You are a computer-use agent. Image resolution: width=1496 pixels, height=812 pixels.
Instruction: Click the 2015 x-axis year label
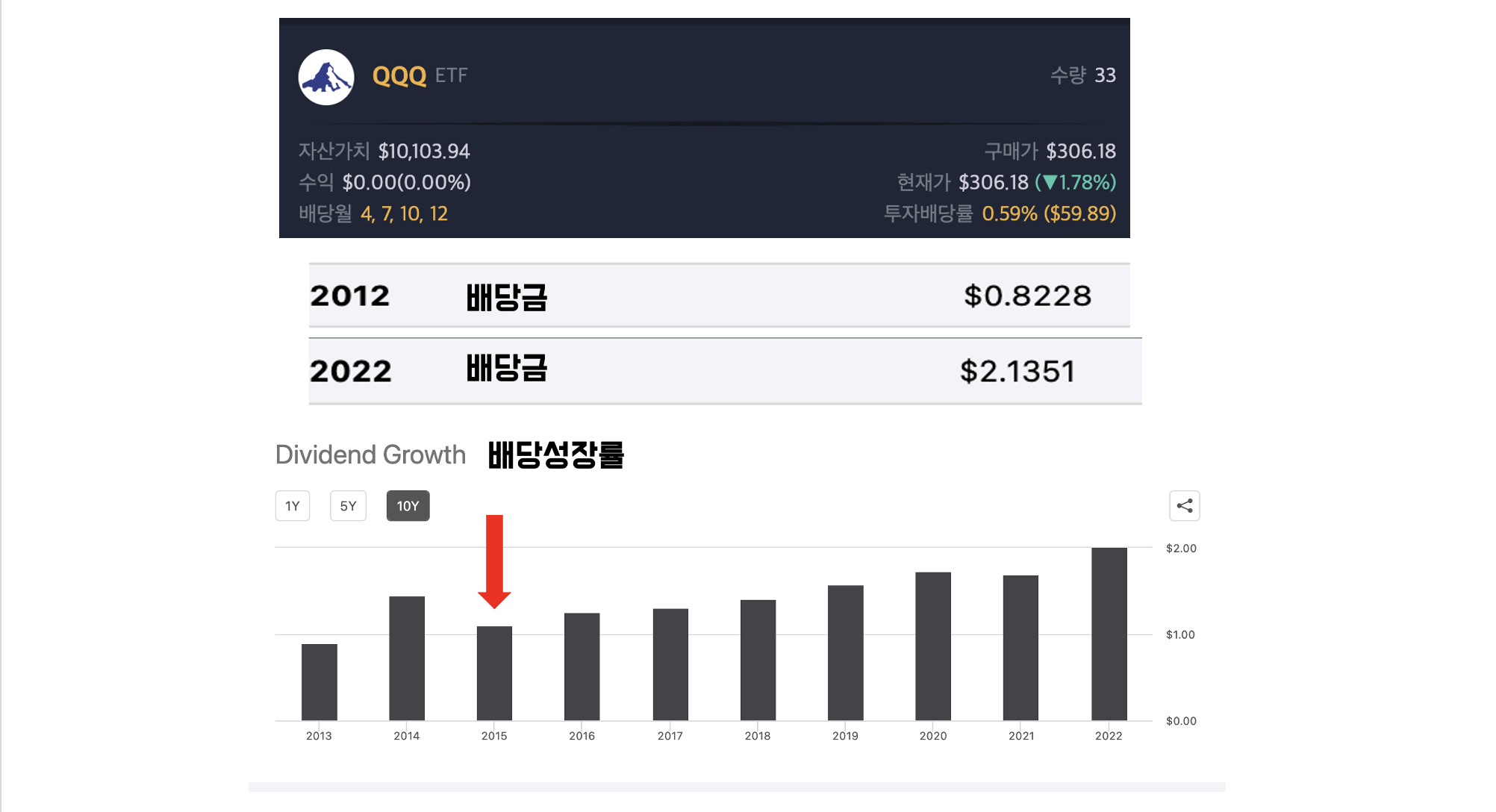click(x=494, y=736)
